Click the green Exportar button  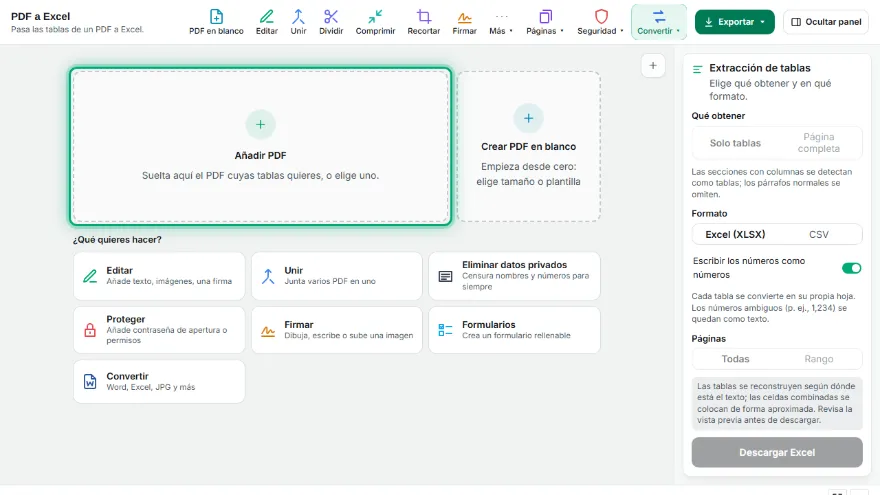point(735,22)
